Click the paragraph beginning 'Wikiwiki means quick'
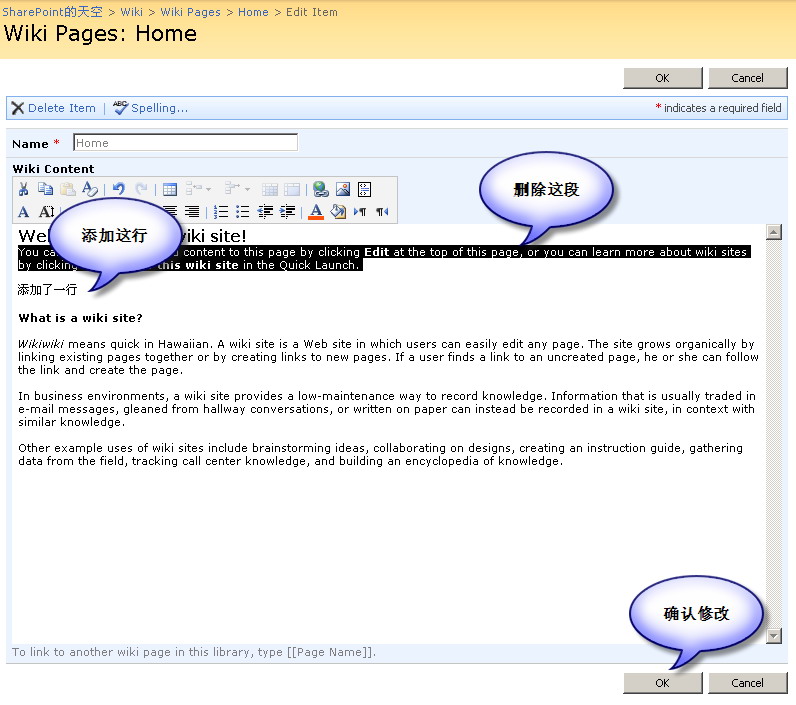Image resolution: width=796 pixels, height=705 pixels. point(388,357)
